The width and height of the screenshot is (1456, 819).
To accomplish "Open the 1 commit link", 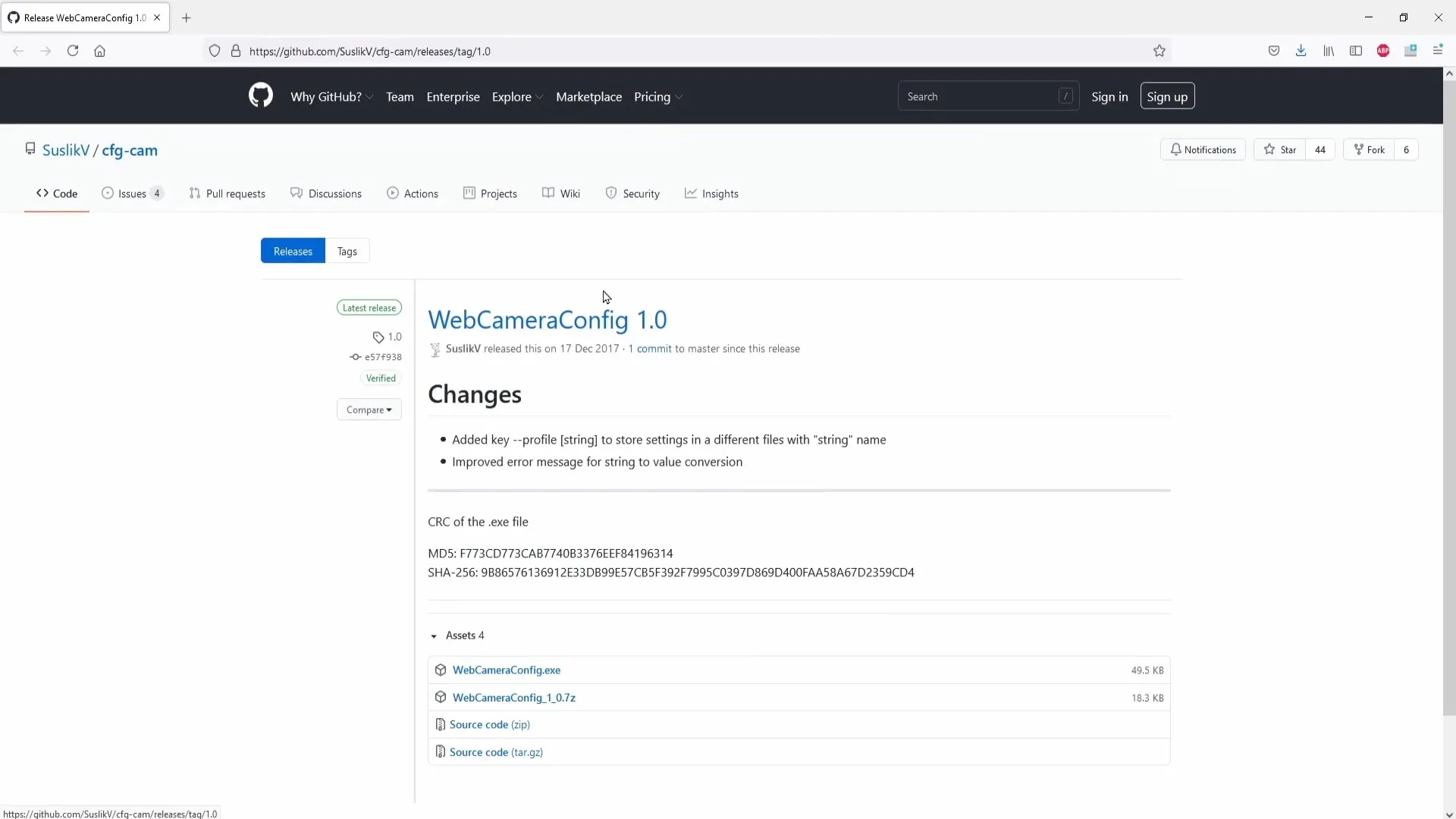I will tap(650, 349).
